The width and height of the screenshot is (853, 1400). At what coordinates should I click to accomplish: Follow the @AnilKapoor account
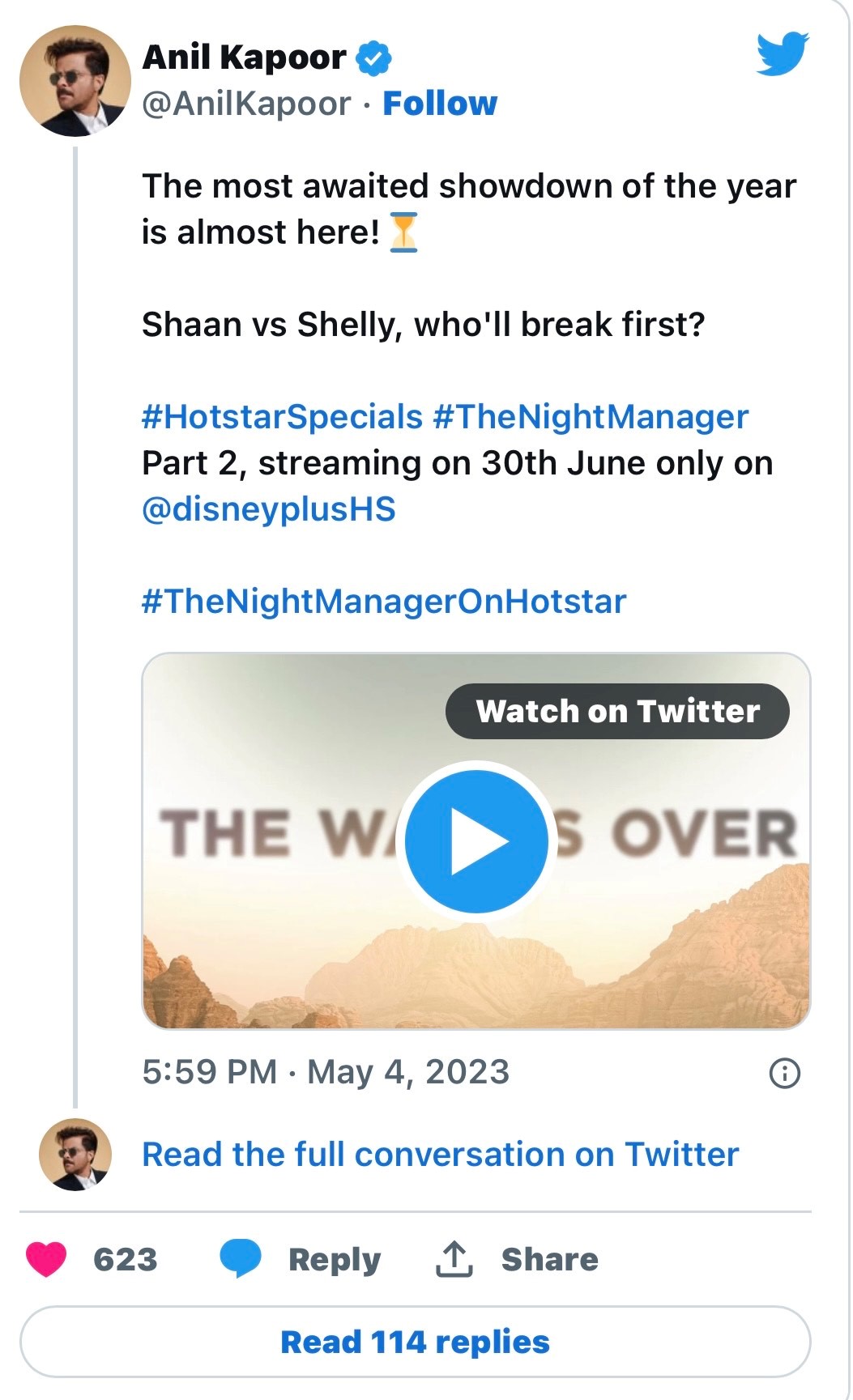click(x=440, y=104)
